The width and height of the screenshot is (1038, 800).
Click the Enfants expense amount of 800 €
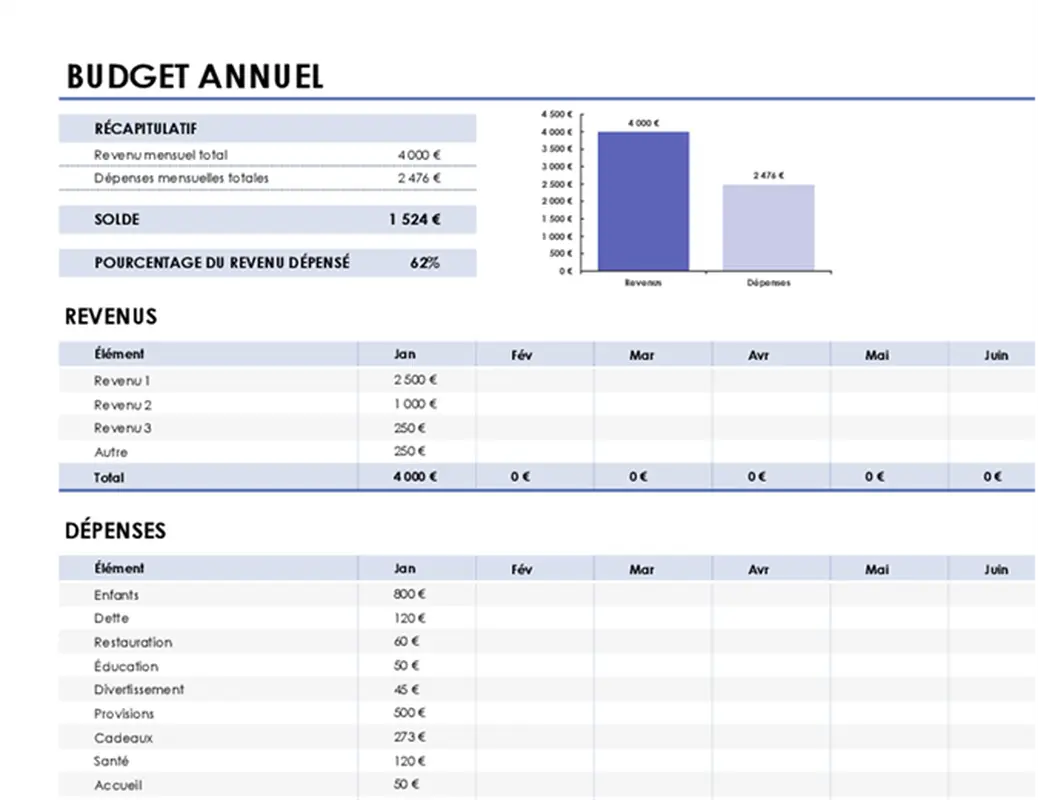pyautogui.click(x=409, y=594)
